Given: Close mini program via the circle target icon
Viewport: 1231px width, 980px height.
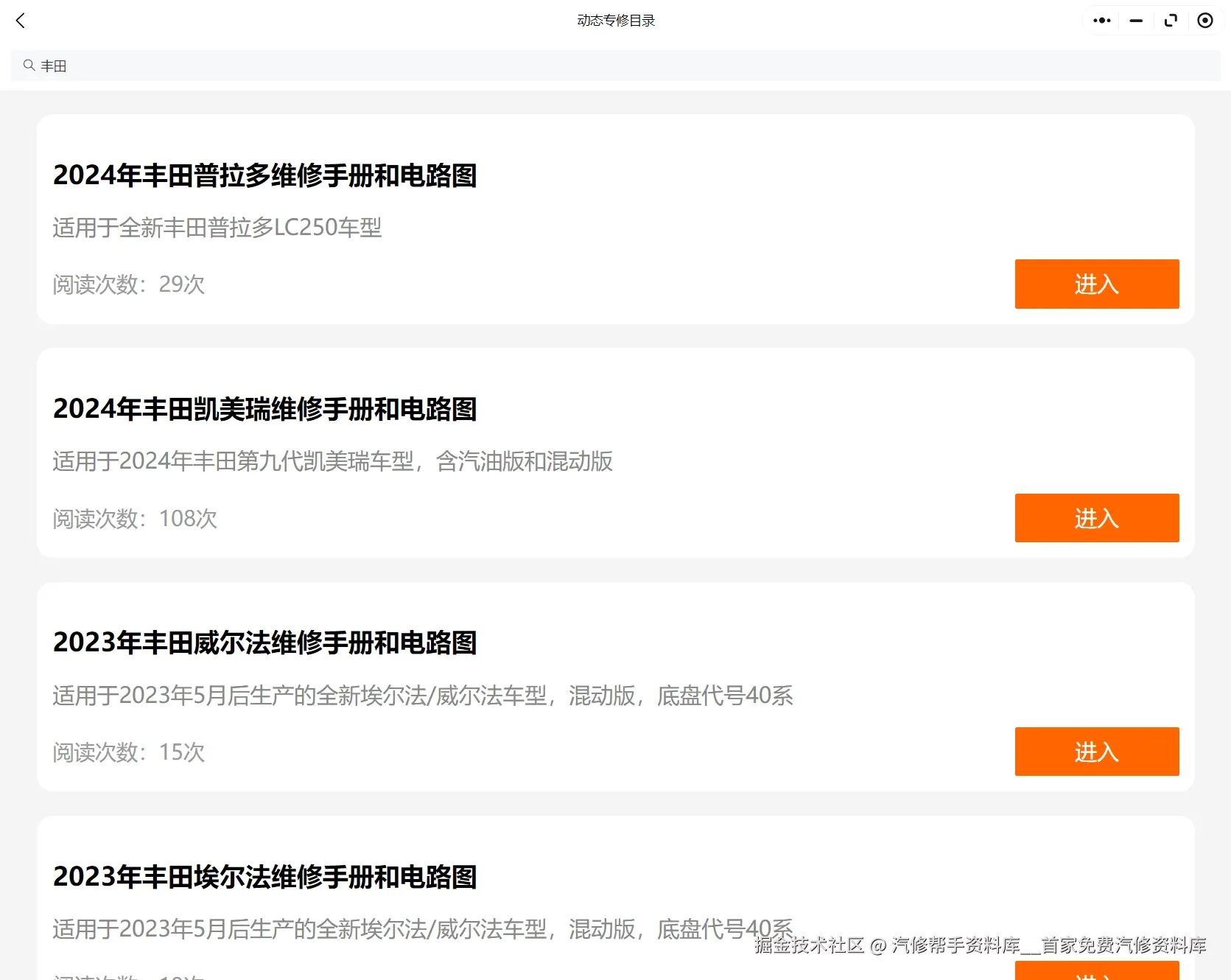Looking at the screenshot, I should tap(1205, 21).
